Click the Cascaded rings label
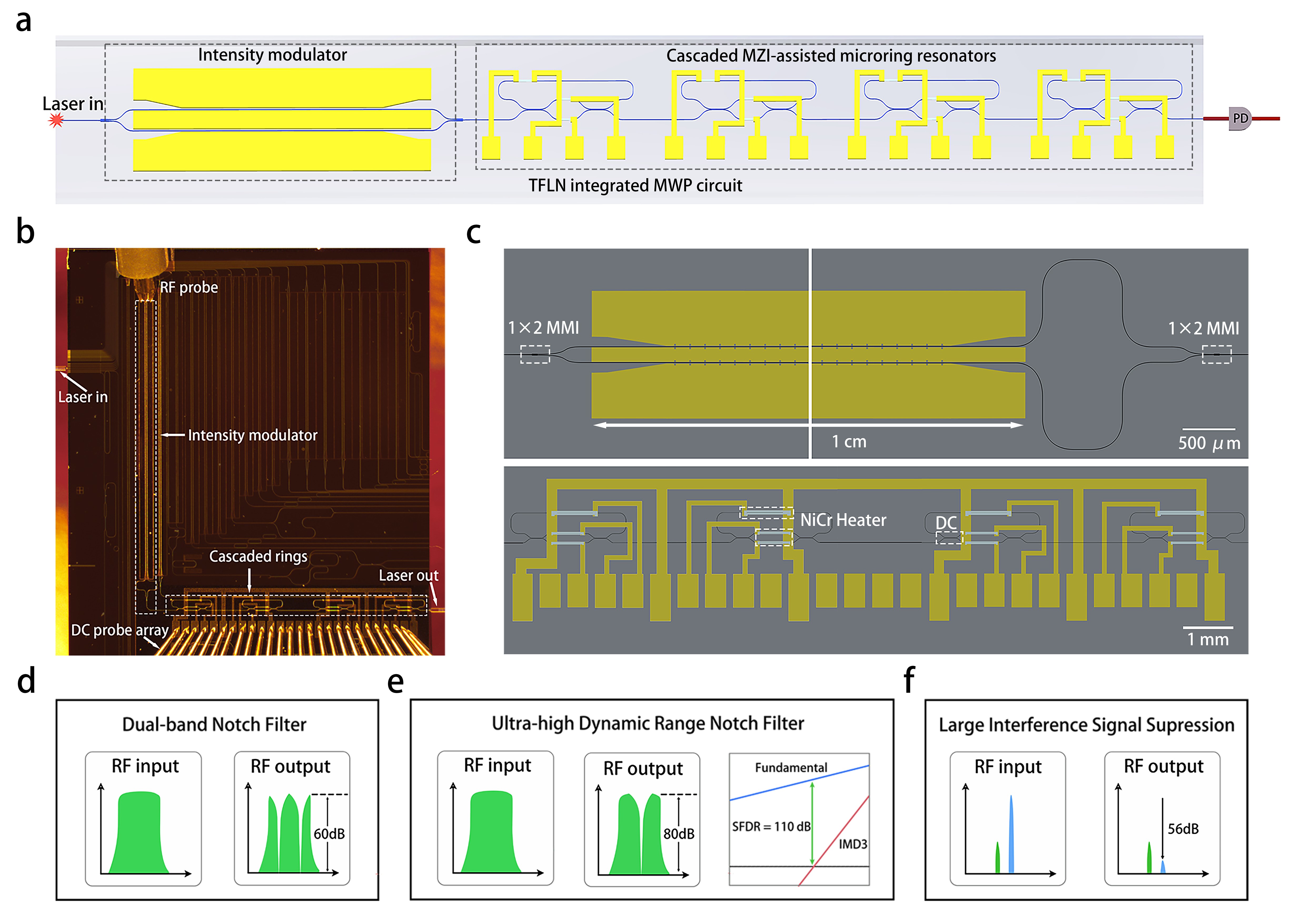The width and height of the screenshot is (1316, 914). (x=258, y=557)
